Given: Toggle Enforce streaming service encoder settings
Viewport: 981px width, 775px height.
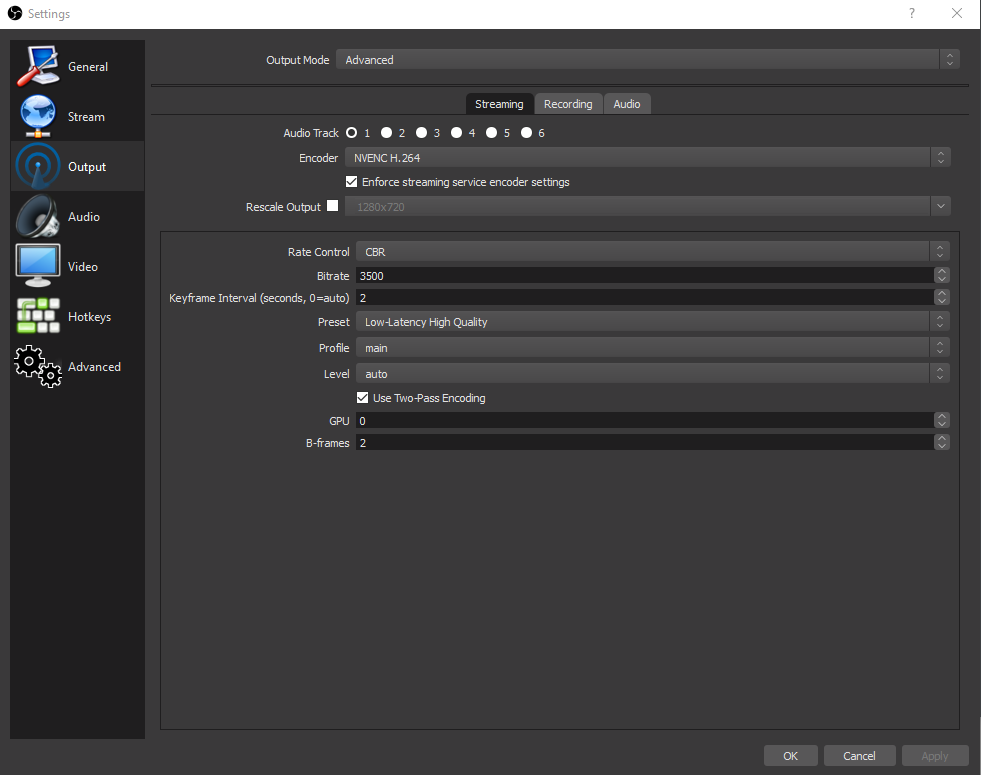Looking at the screenshot, I should click(x=352, y=181).
